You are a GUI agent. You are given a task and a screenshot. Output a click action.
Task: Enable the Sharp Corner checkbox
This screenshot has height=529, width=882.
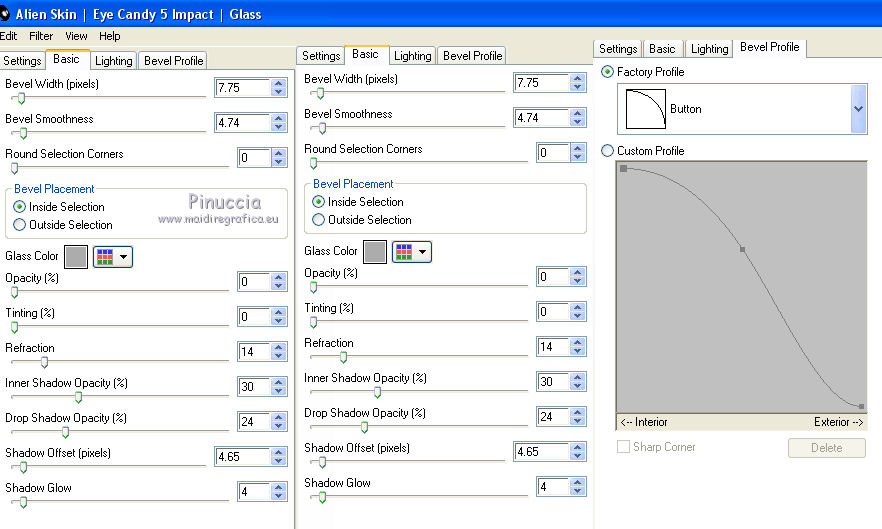[x=624, y=447]
